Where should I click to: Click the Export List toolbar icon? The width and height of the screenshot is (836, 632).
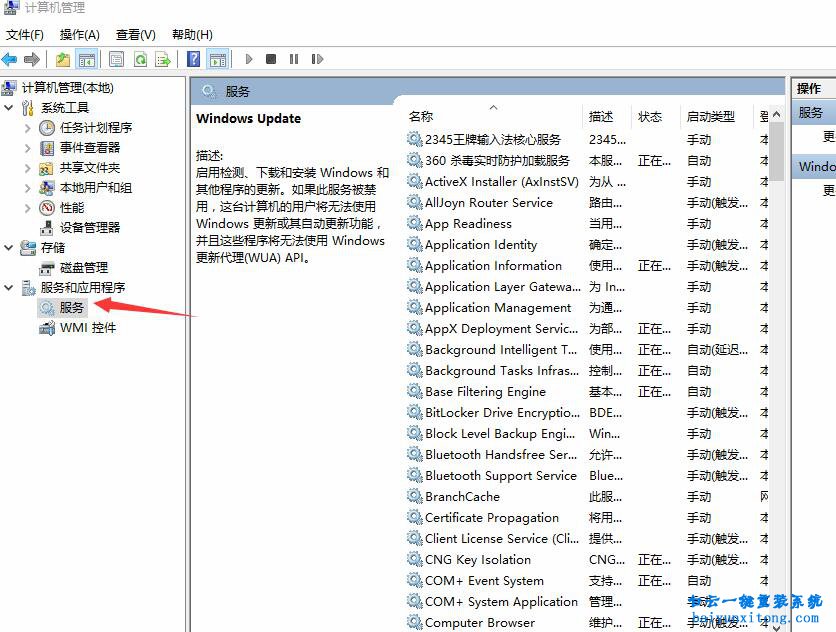pos(161,59)
